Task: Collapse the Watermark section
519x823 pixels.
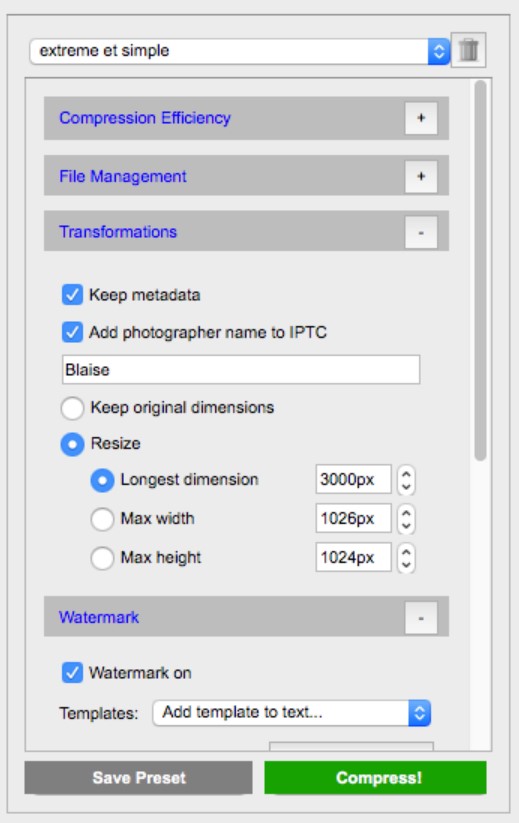Action: (421, 618)
